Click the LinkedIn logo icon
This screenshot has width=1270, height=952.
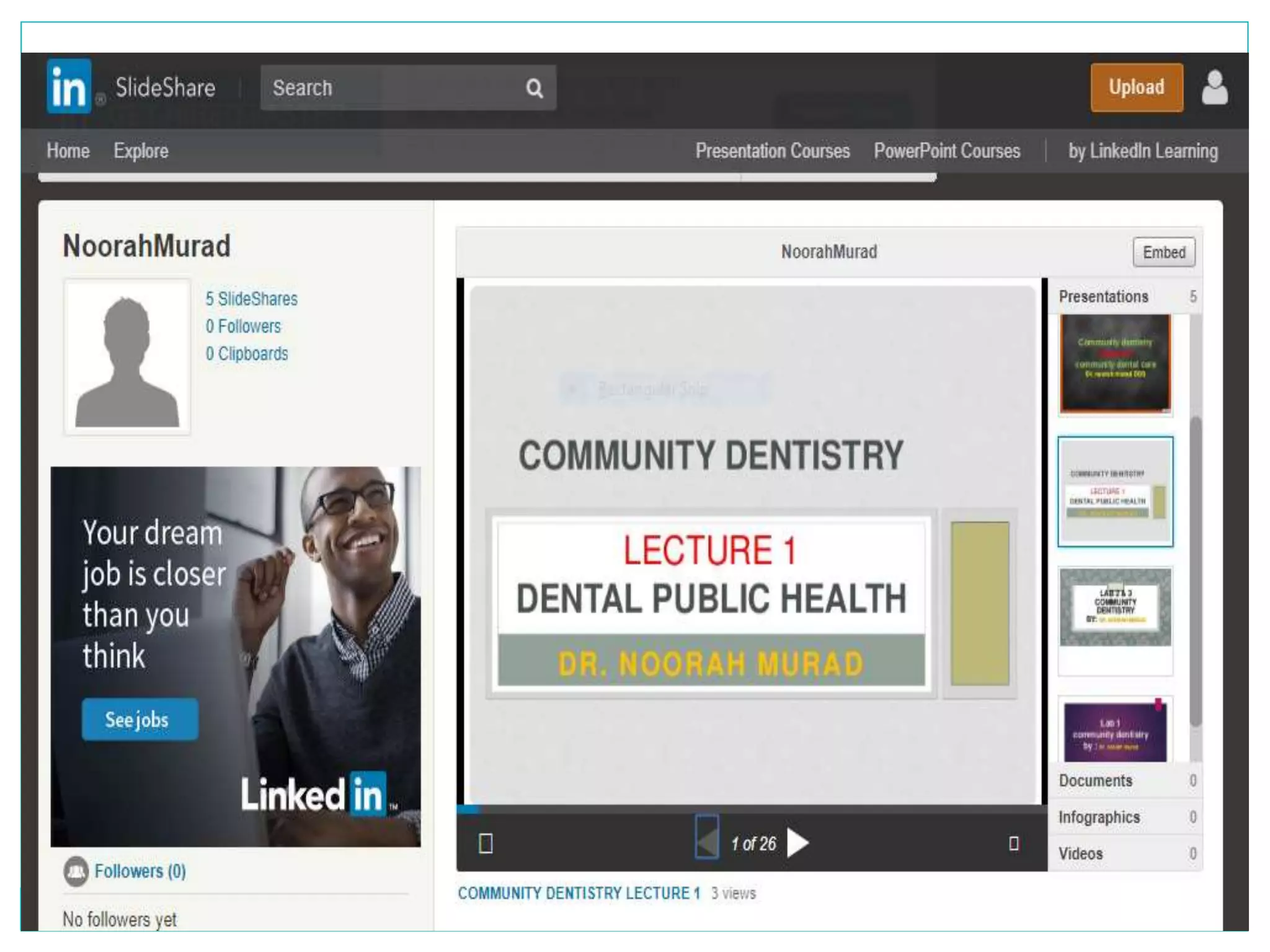(69, 87)
